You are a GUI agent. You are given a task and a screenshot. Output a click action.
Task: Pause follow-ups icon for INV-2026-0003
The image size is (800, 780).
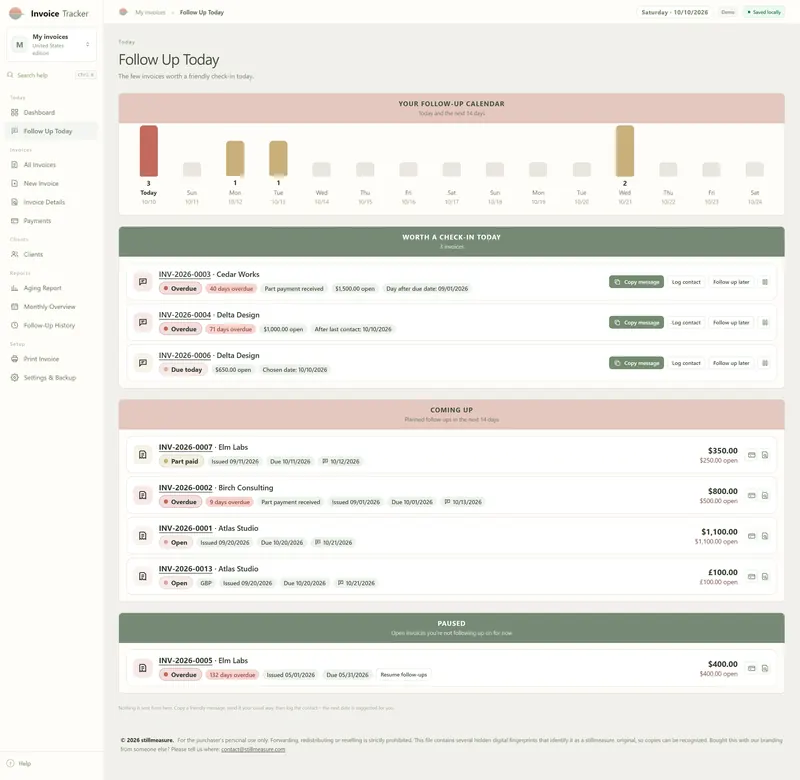point(765,282)
